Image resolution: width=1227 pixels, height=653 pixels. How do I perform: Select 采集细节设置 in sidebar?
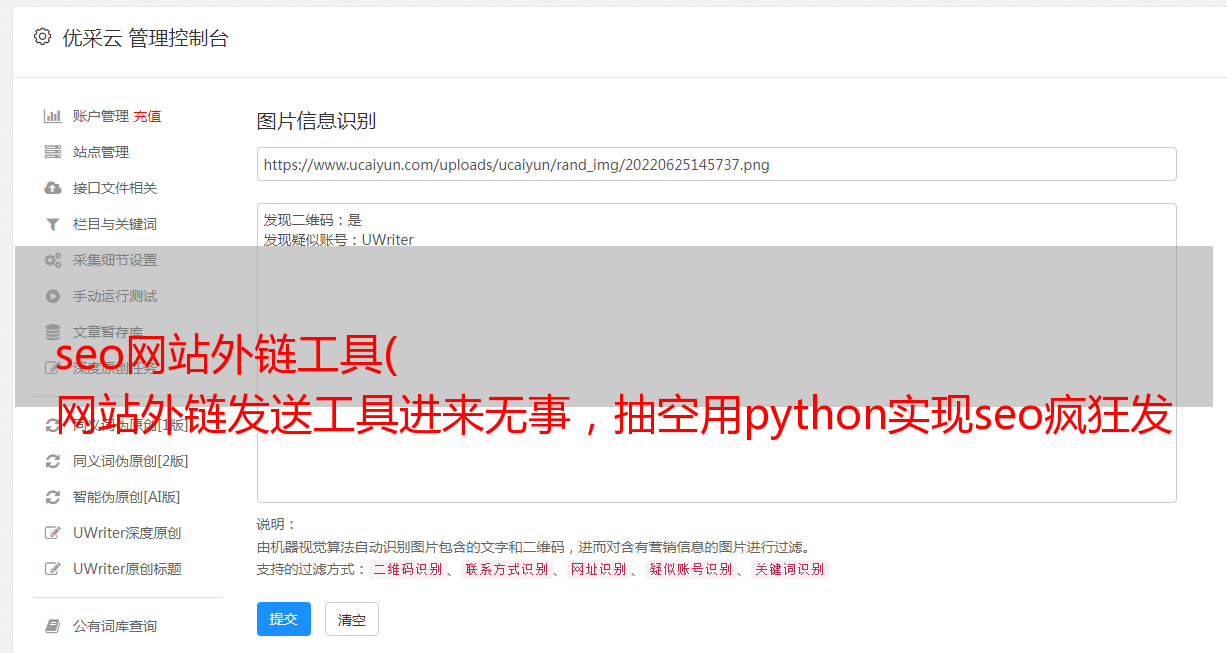(x=115, y=260)
